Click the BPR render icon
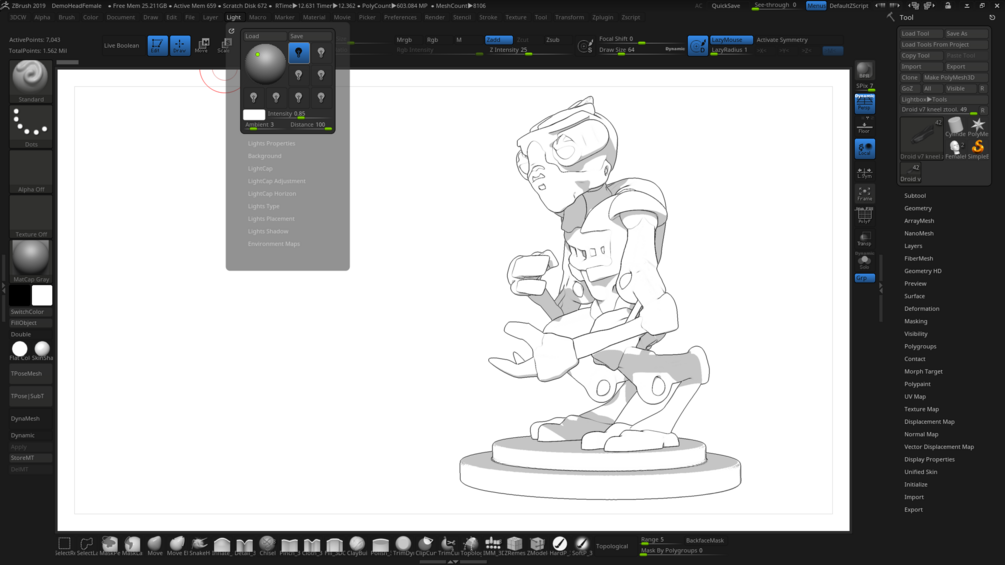 pyautogui.click(x=865, y=71)
